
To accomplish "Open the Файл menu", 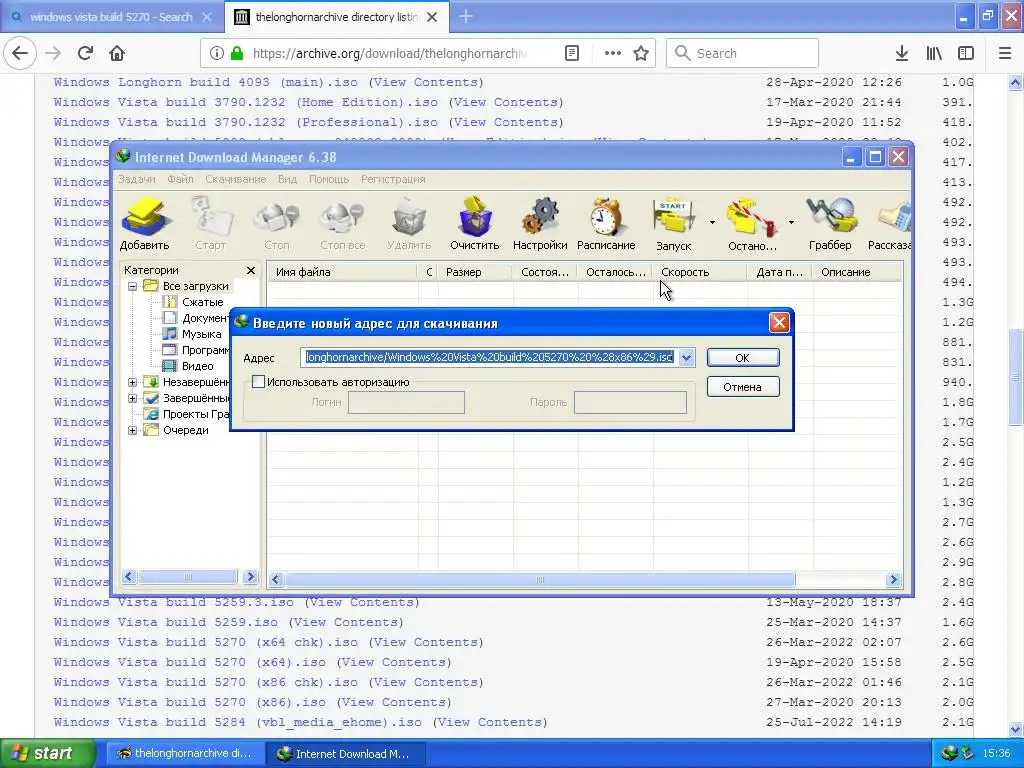I will click(180, 179).
